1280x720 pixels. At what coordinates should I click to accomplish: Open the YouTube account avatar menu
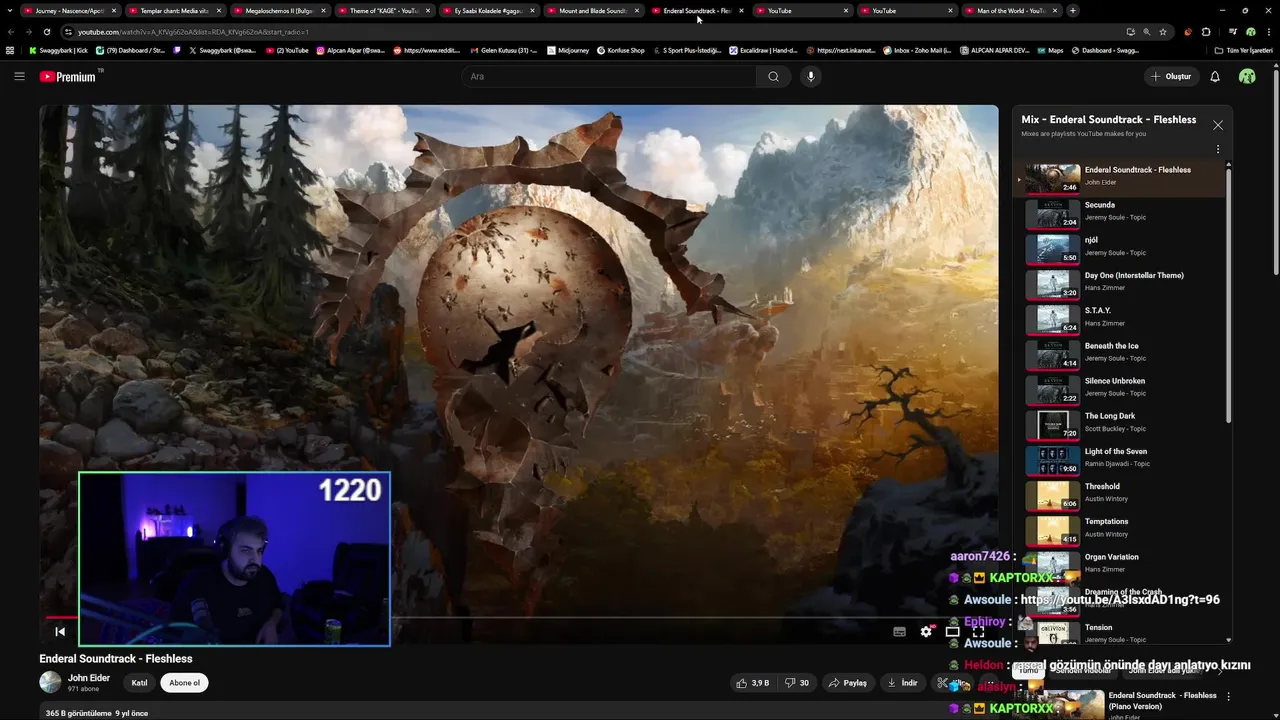click(x=1247, y=76)
